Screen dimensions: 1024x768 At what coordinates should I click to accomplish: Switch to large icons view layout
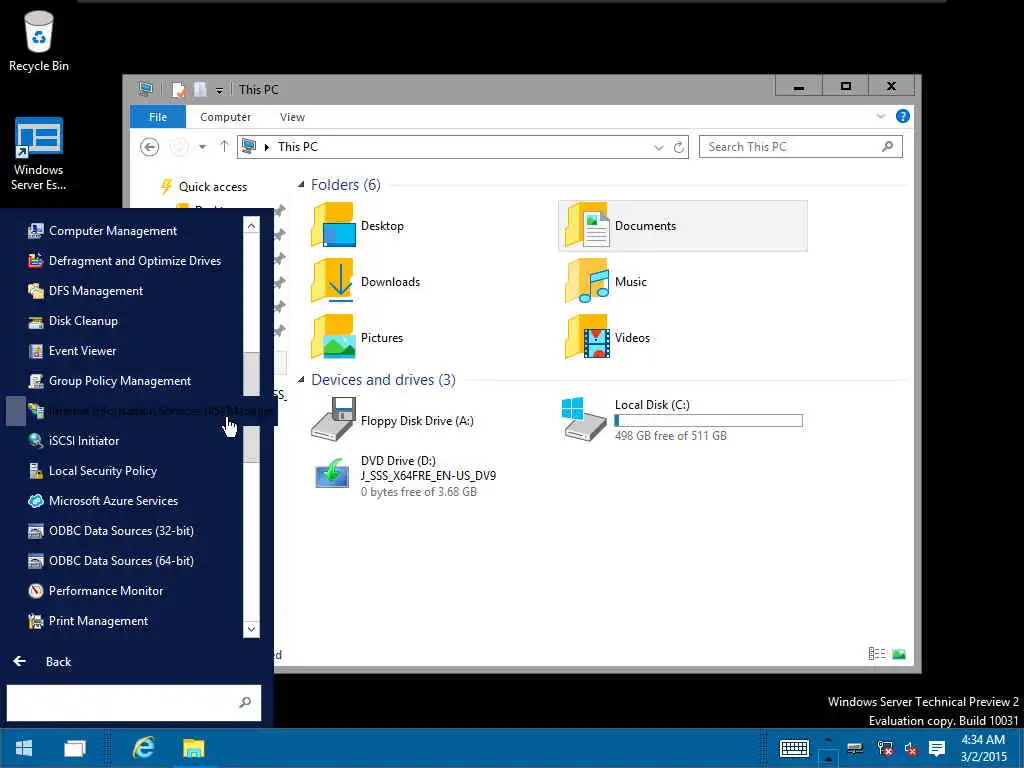click(899, 654)
